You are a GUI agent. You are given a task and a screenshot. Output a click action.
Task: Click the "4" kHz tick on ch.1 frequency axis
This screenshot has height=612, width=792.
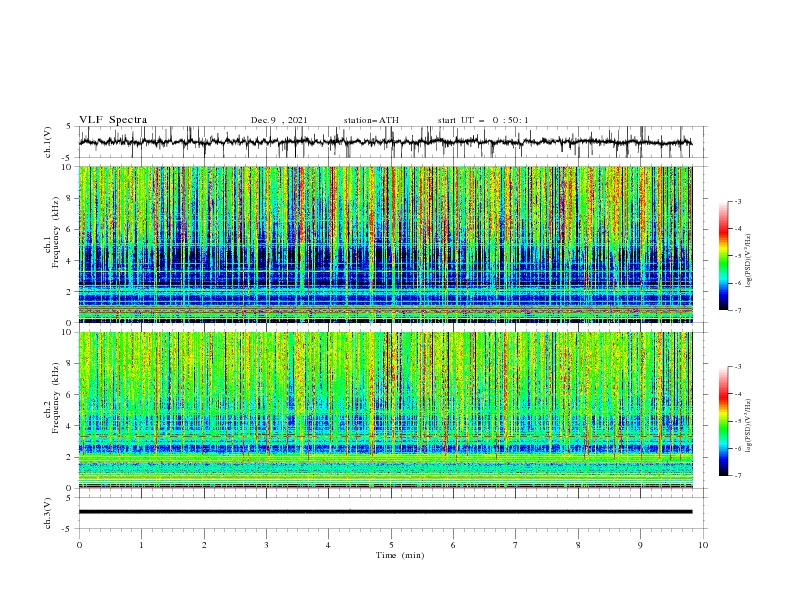click(69, 261)
